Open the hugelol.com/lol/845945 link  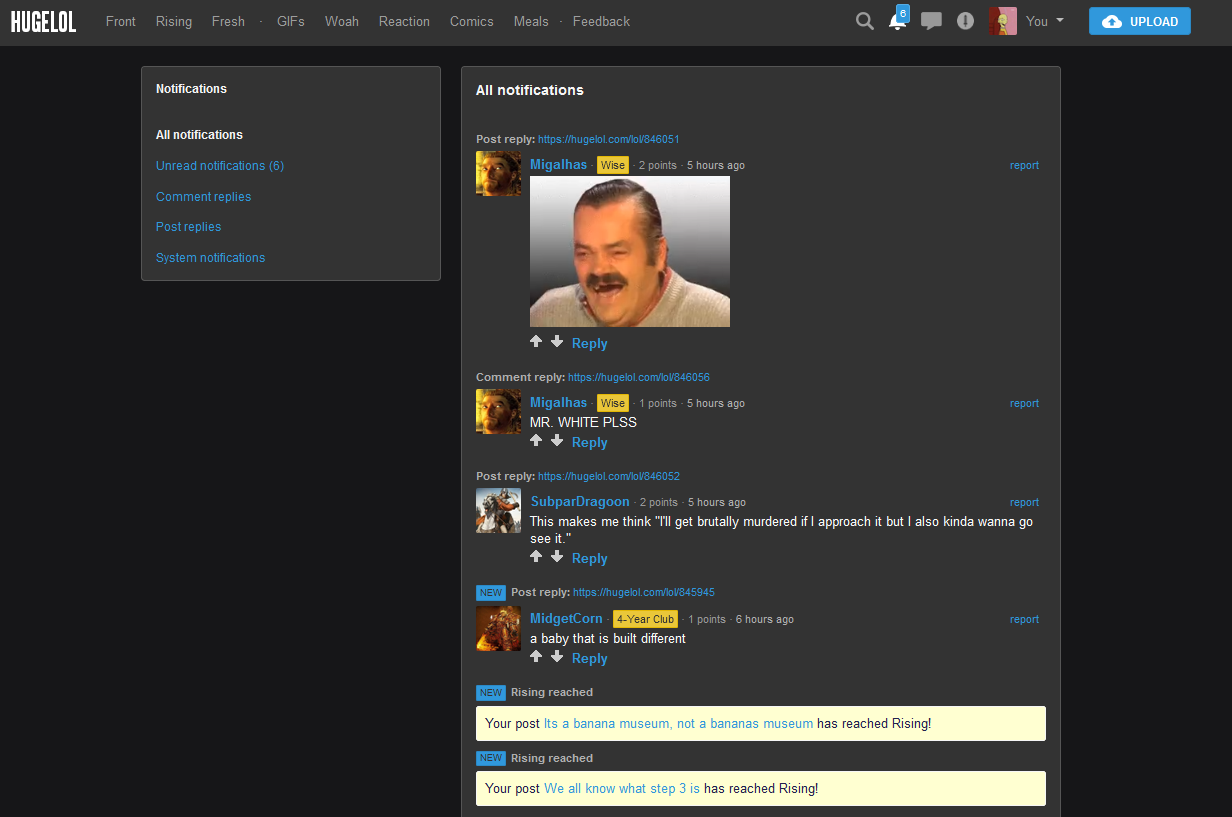tap(644, 592)
